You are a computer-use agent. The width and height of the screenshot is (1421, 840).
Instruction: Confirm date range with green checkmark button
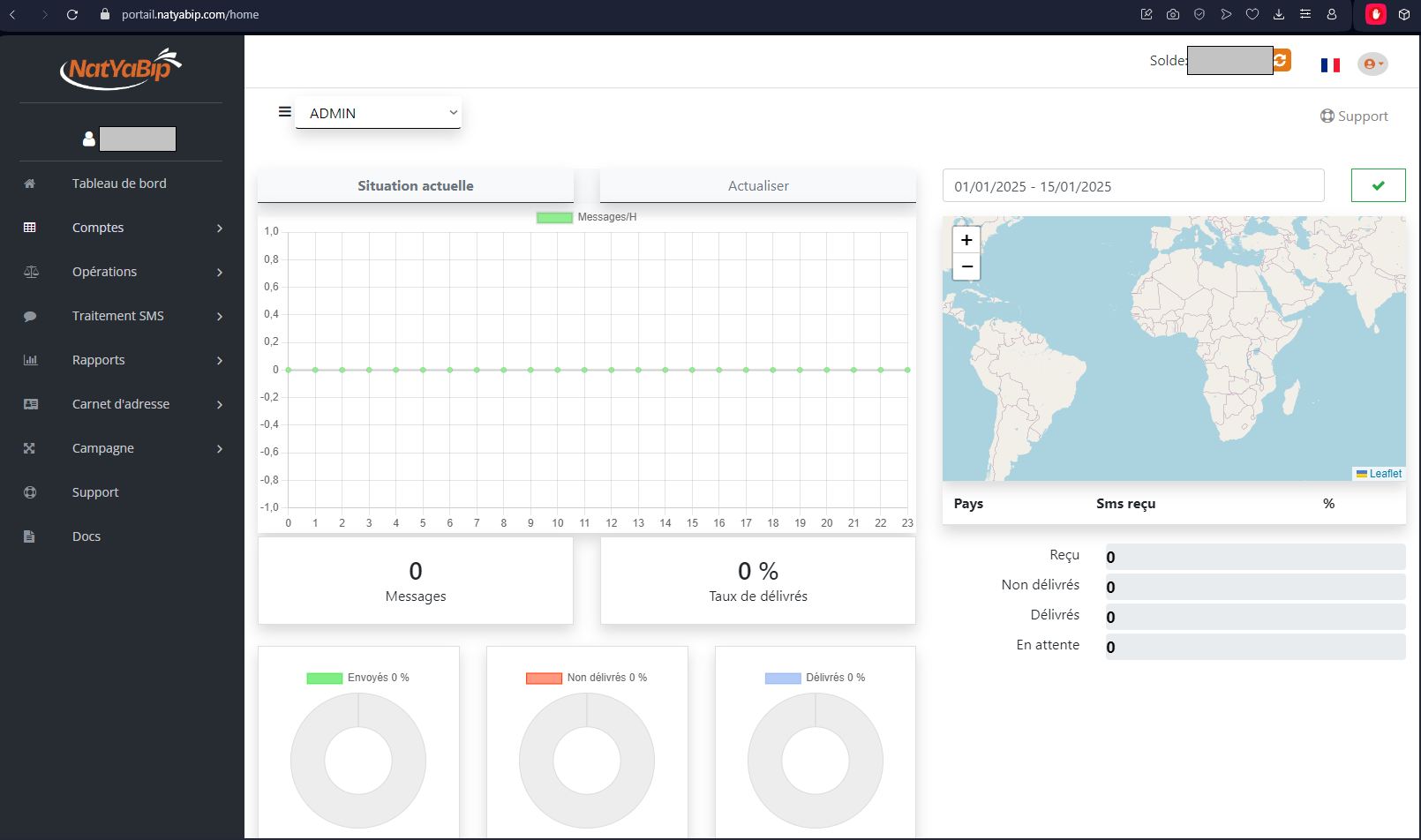[1378, 185]
